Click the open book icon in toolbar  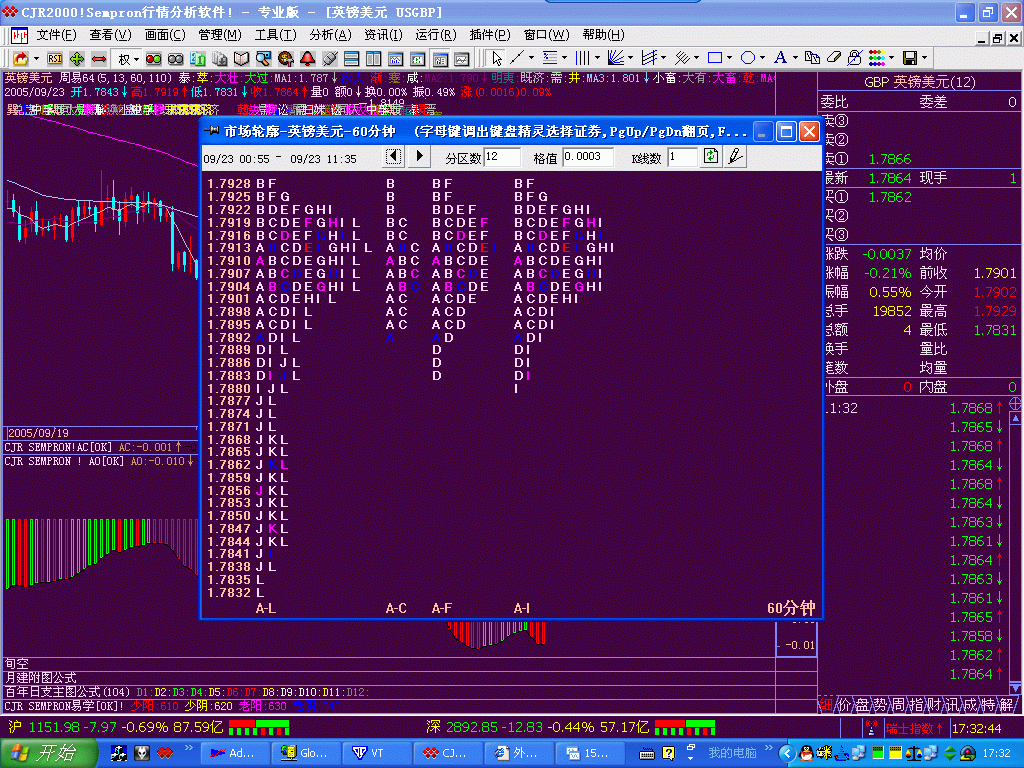pos(241,58)
